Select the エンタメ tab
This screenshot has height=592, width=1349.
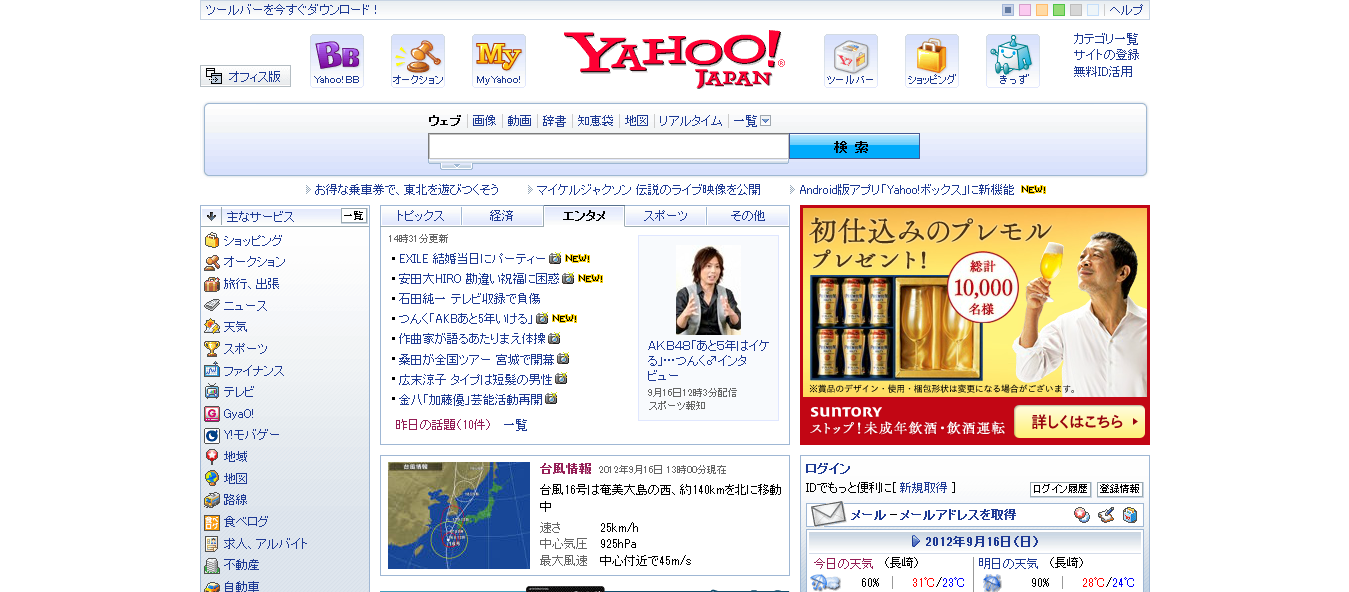point(584,216)
